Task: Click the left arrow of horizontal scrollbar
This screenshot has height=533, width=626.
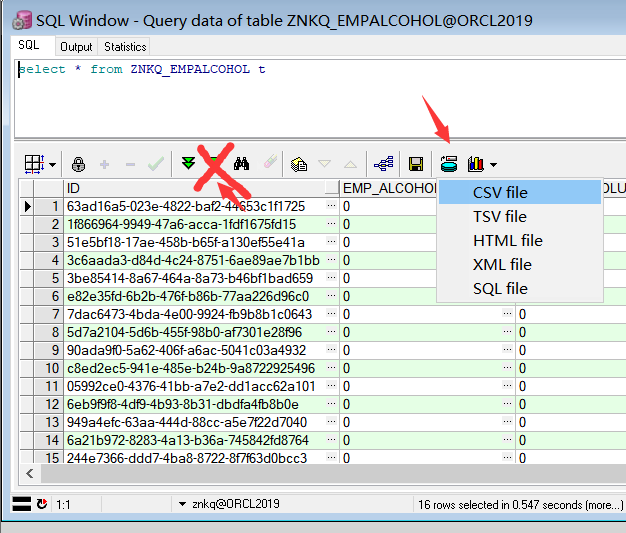Action: point(30,474)
